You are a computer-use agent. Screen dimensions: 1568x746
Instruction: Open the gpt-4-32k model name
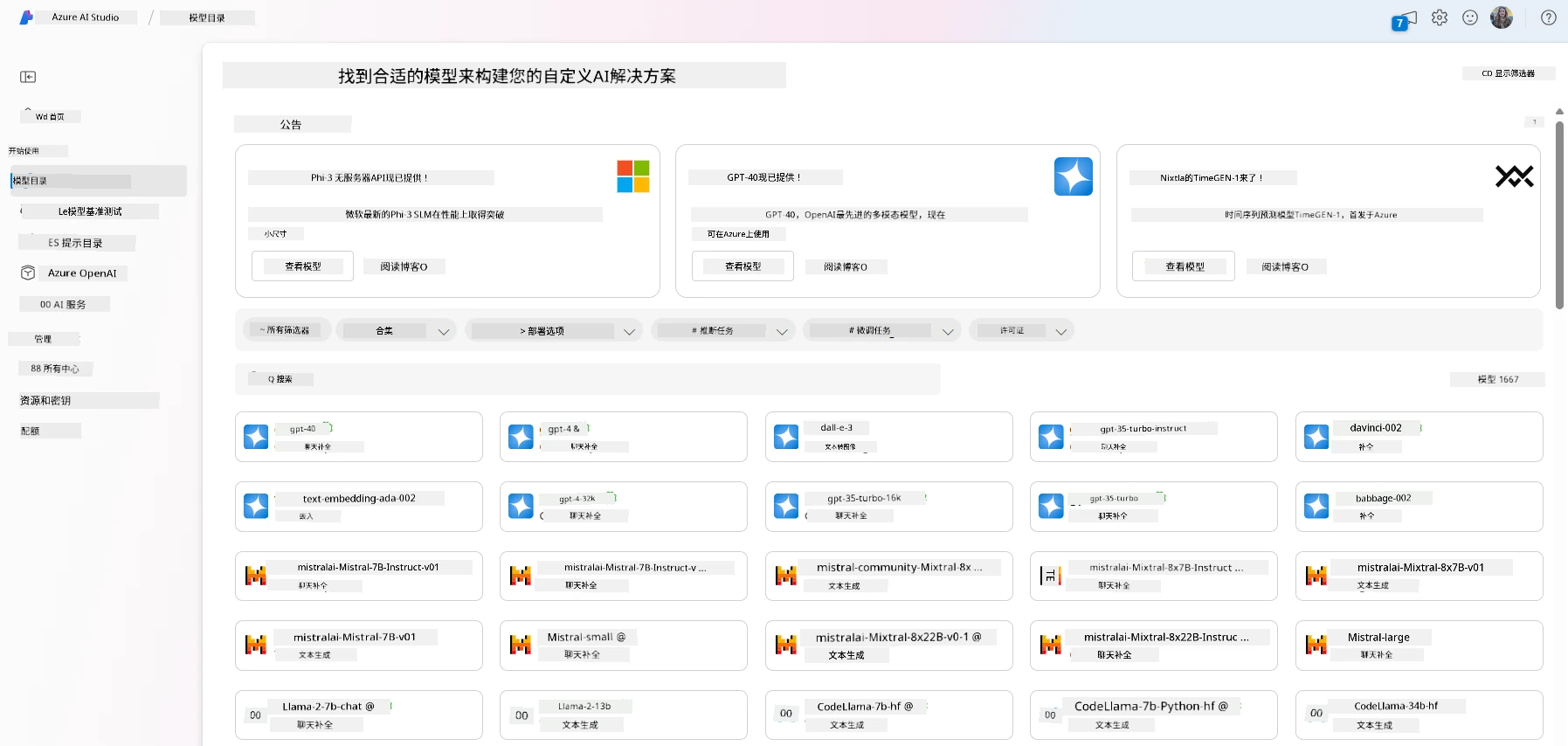[577, 499]
